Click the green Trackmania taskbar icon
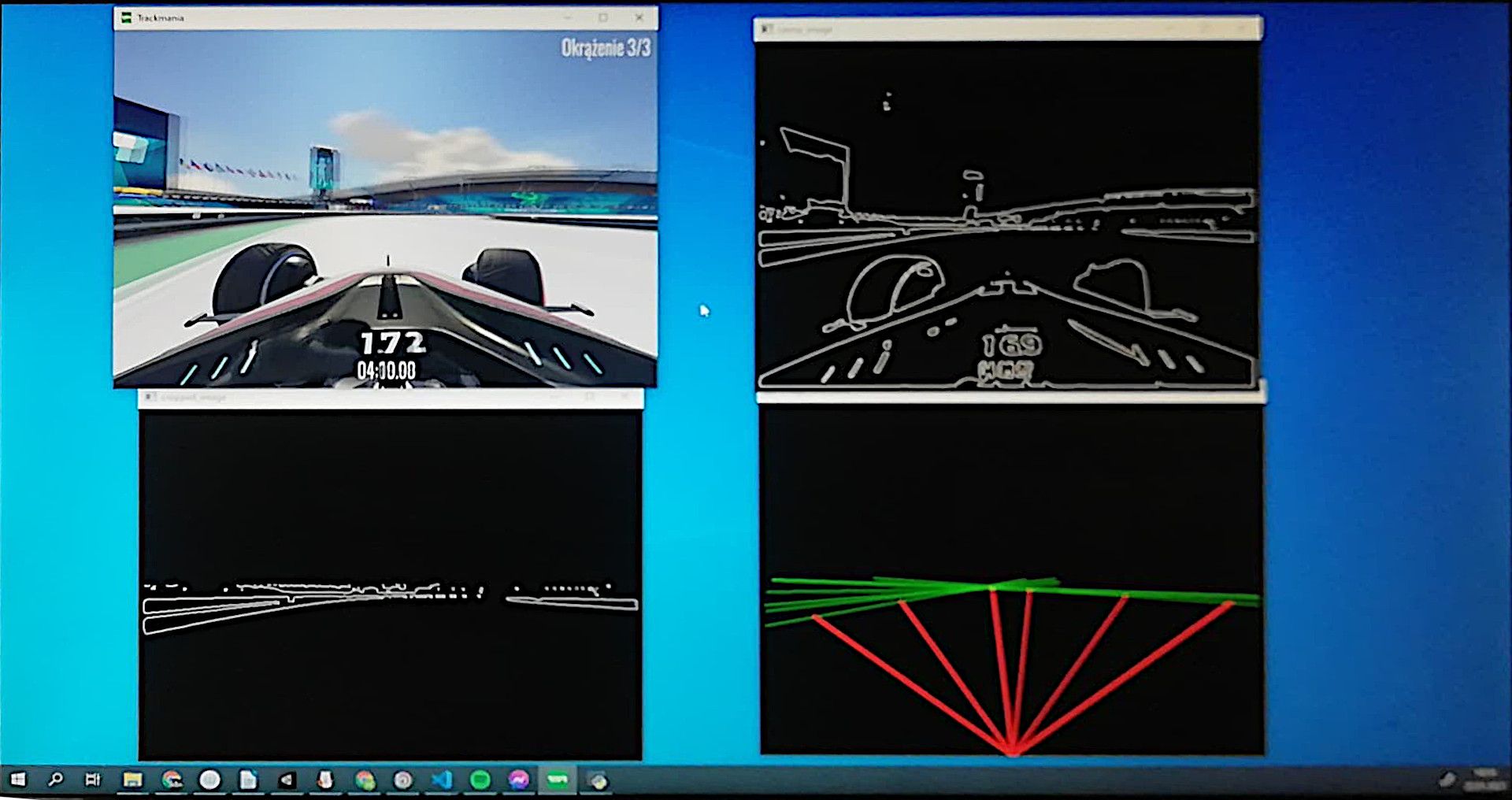 [x=558, y=780]
